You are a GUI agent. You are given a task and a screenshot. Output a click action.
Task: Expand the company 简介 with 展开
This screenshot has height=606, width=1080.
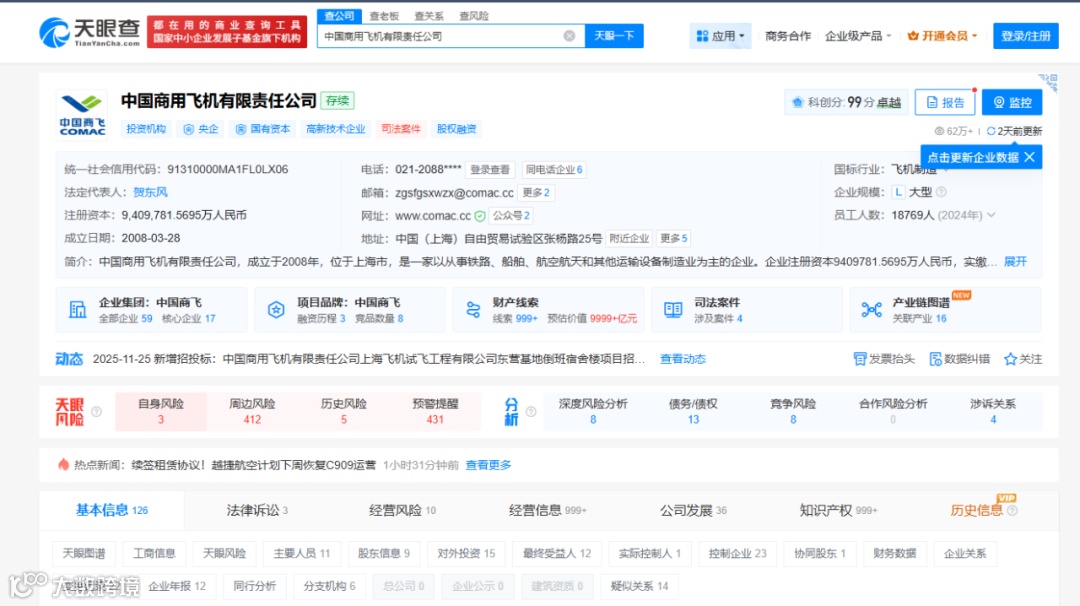pyautogui.click(x=1015, y=262)
